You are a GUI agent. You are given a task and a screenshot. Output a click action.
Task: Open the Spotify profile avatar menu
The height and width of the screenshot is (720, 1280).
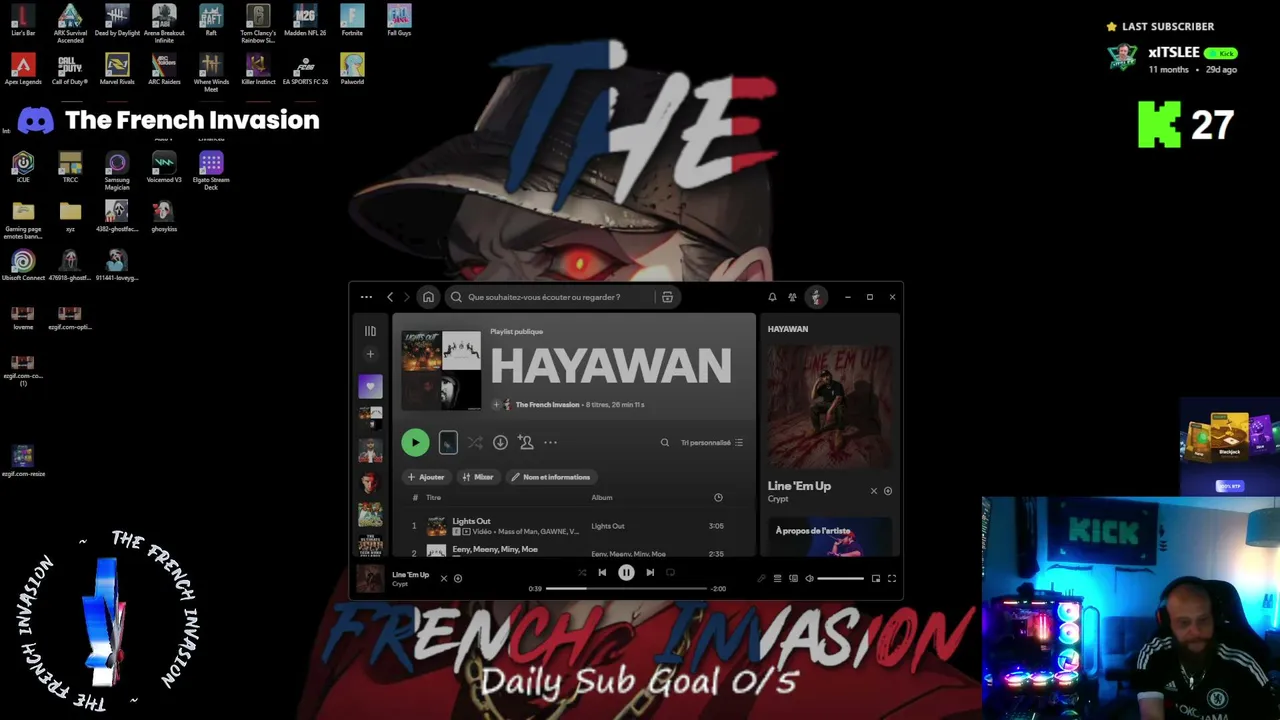816,297
